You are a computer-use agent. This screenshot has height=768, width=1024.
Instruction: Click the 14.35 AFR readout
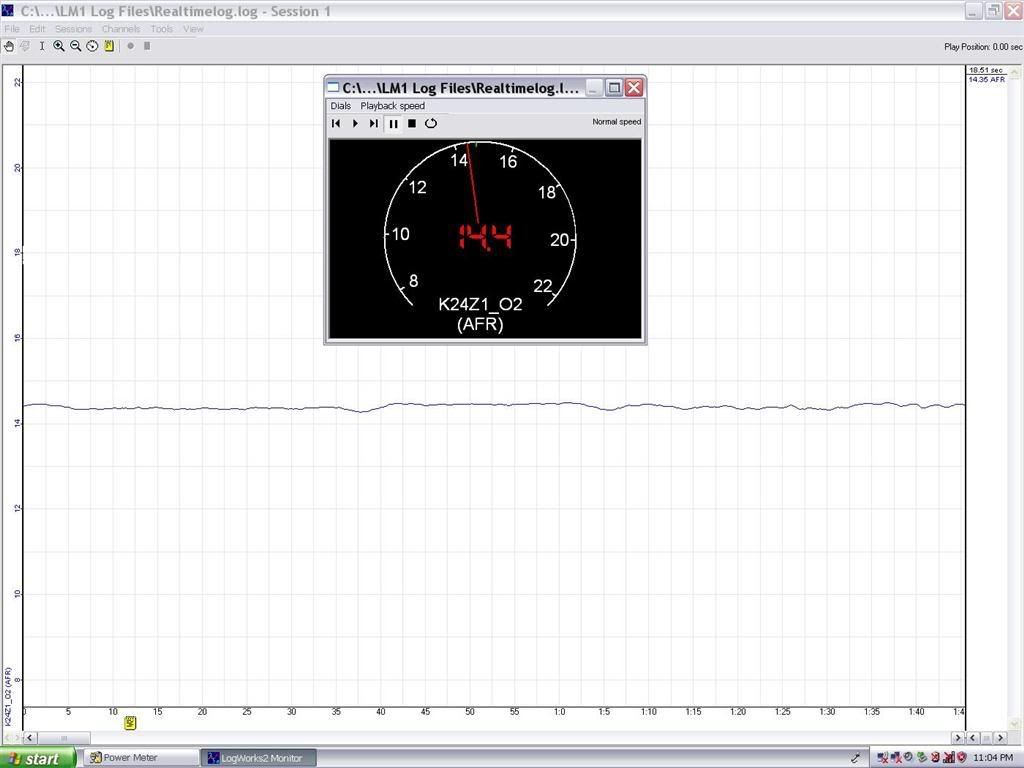[x=987, y=79]
